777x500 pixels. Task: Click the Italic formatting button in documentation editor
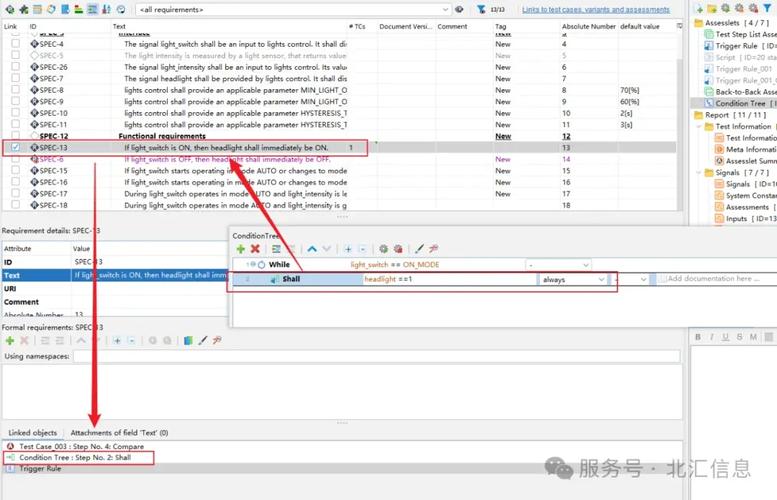pos(710,337)
